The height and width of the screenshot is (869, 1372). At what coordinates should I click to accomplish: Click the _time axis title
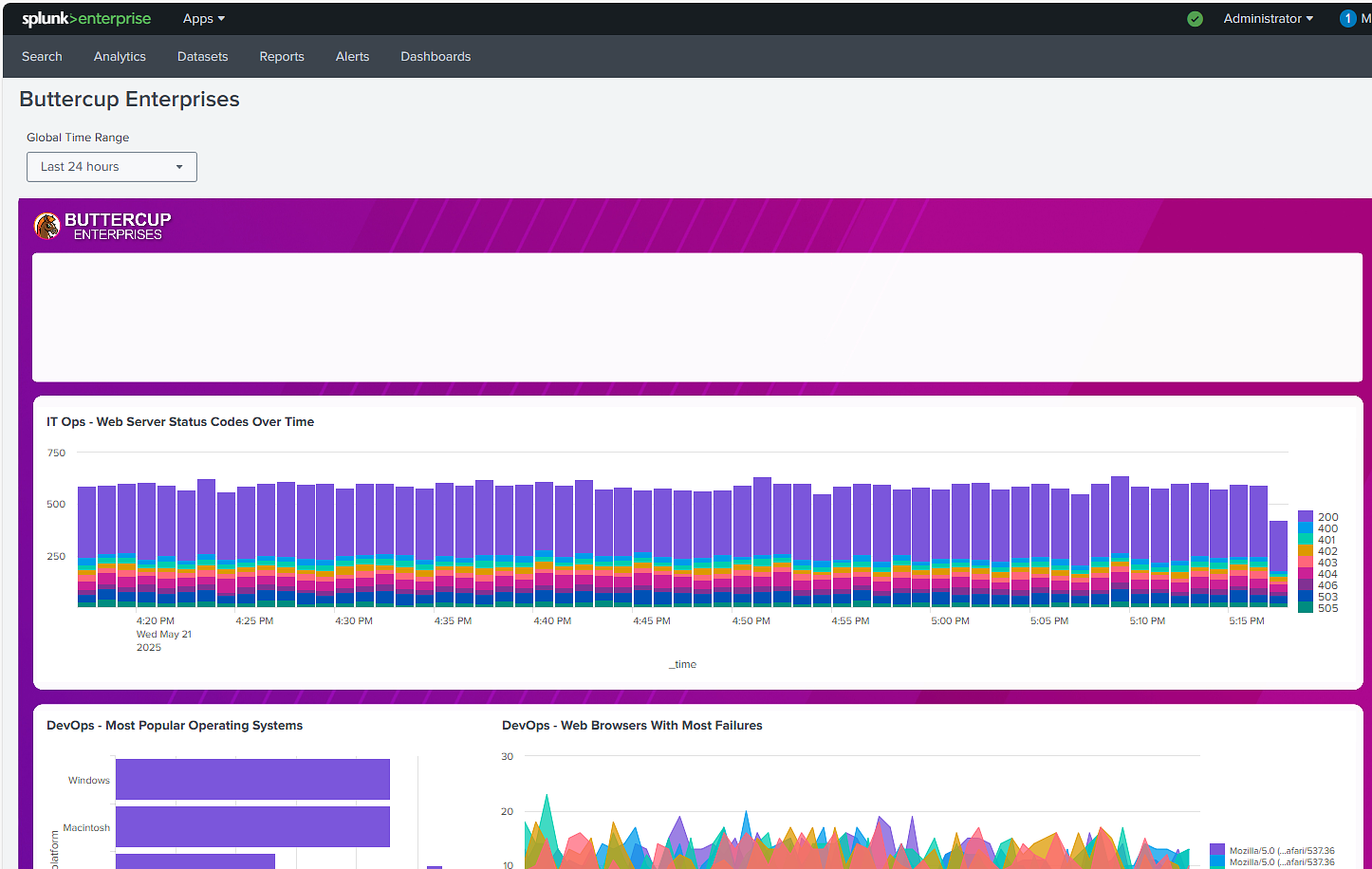tap(683, 665)
